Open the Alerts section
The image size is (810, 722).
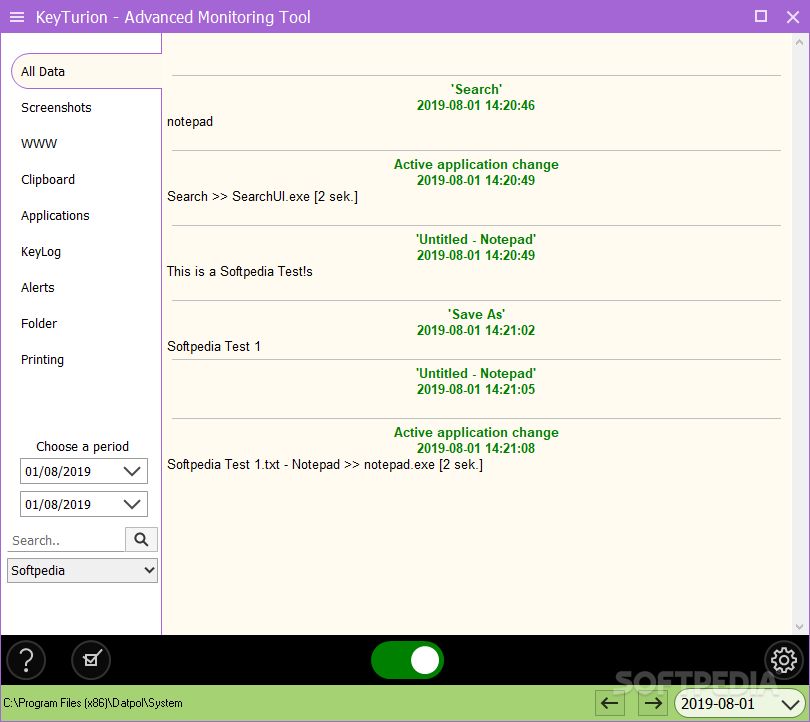pos(38,288)
